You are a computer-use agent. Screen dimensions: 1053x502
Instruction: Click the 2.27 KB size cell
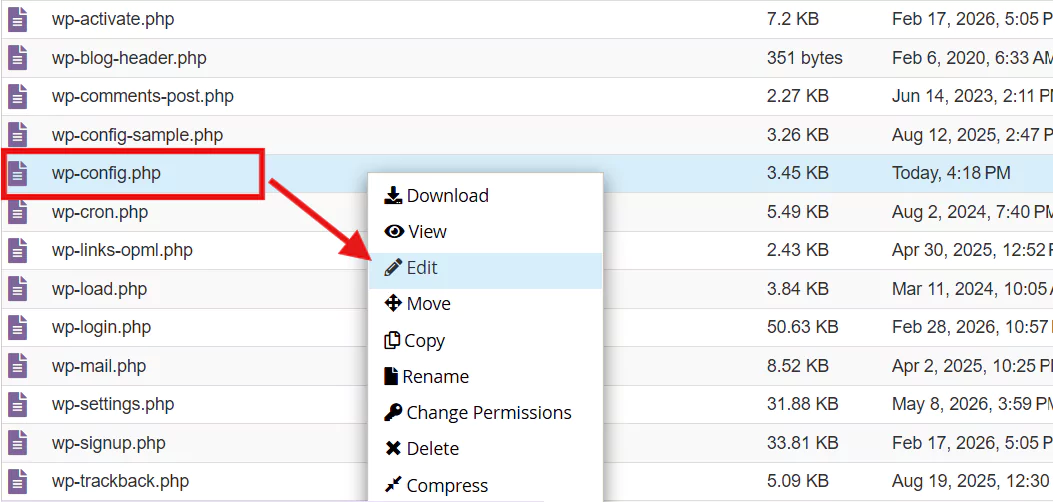click(798, 97)
